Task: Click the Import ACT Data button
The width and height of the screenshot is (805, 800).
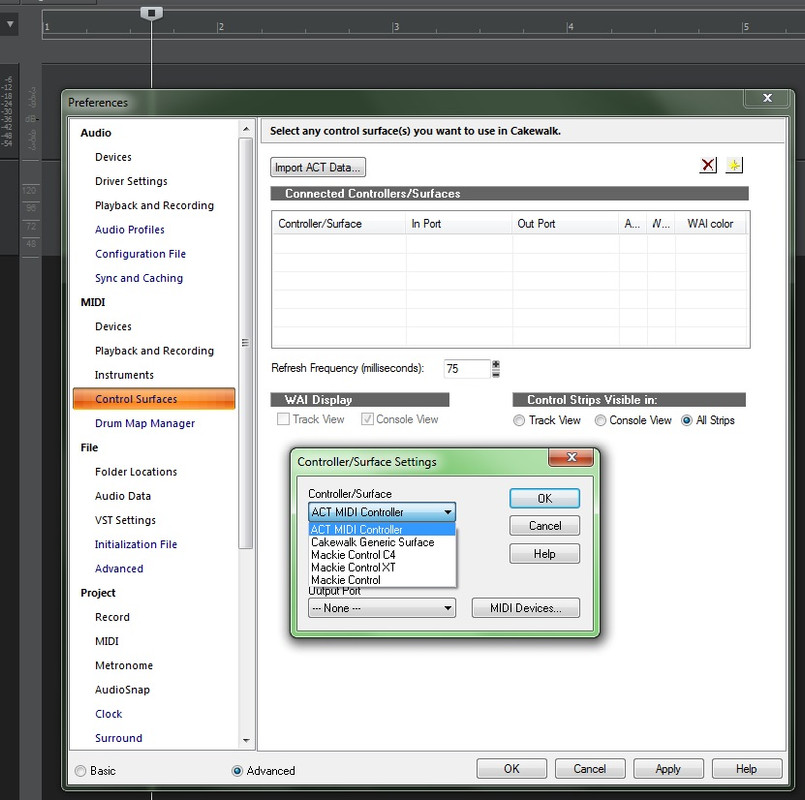Action: pos(318,167)
